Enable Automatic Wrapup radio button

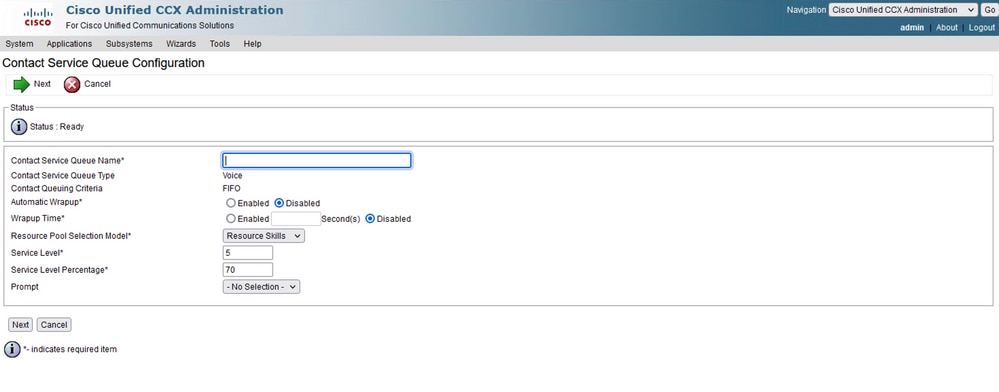(231, 203)
